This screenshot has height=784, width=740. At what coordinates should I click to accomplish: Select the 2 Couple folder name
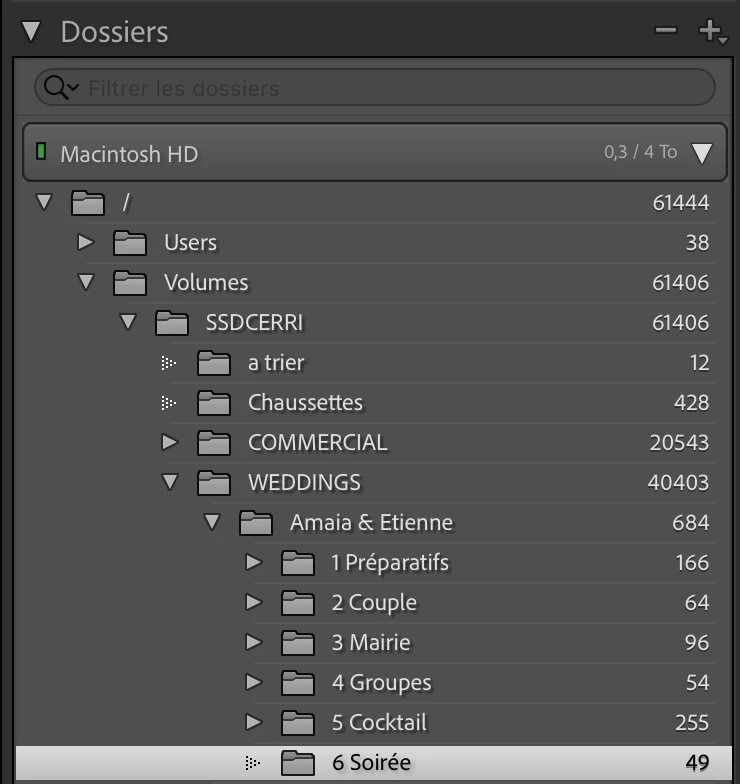click(374, 603)
